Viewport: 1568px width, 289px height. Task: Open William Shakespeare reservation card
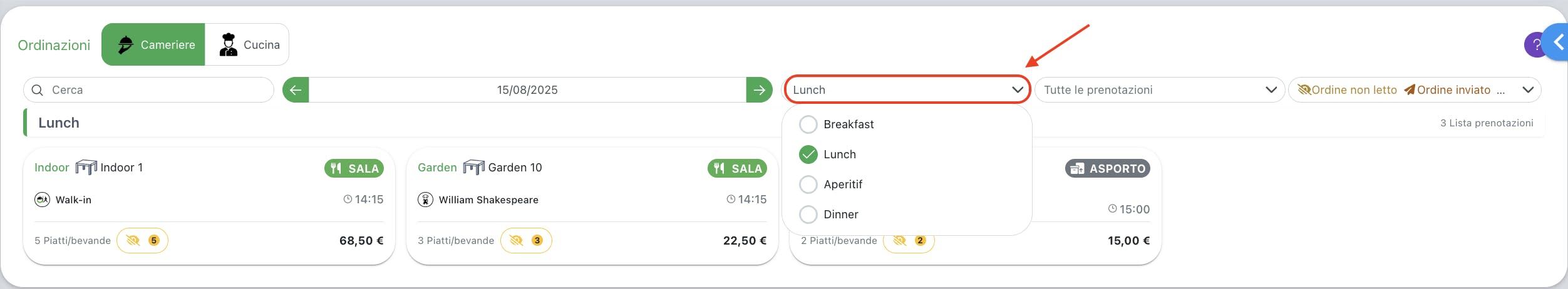click(592, 206)
